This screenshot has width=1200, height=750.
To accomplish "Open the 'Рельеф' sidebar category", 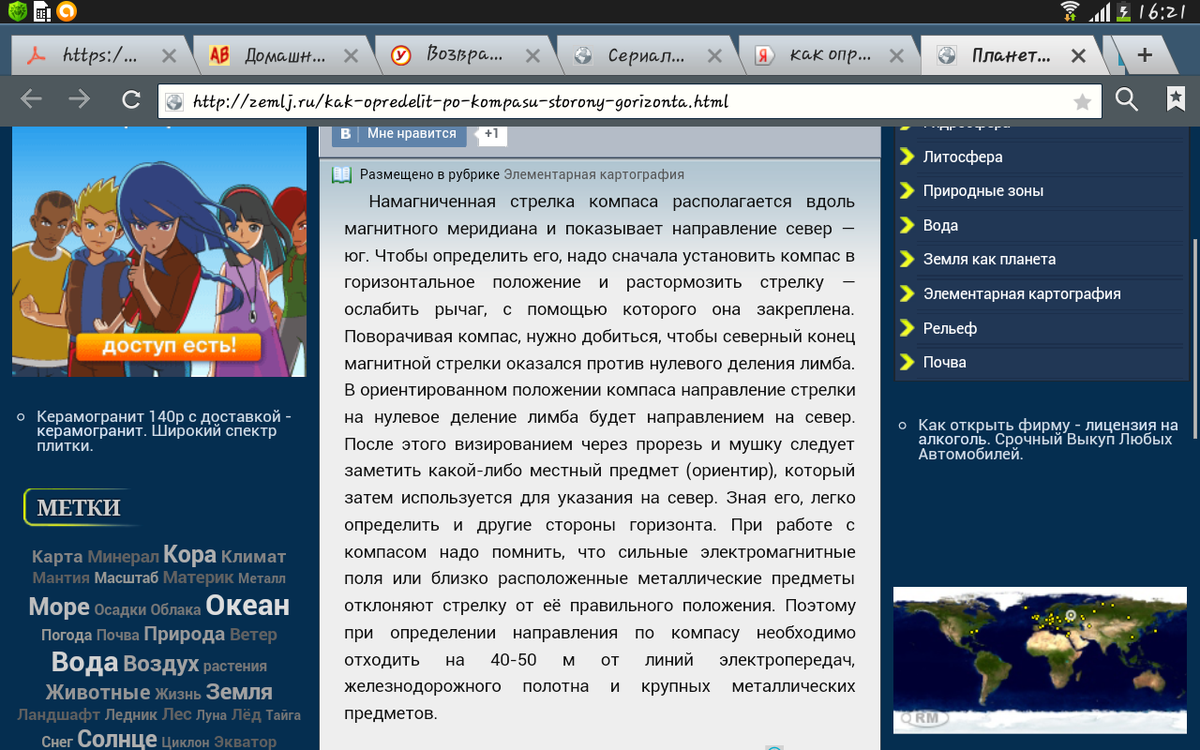I will [x=950, y=328].
